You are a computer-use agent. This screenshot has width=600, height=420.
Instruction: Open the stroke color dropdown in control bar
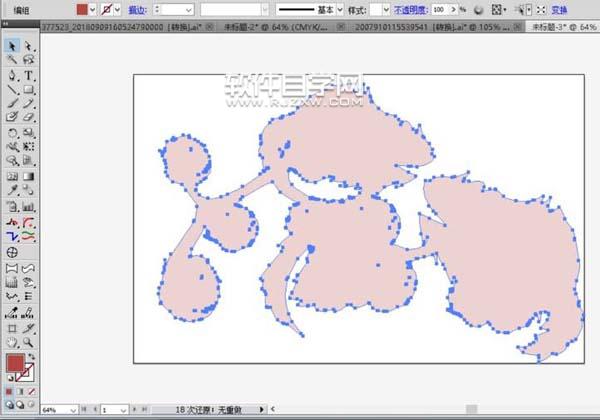117,10
